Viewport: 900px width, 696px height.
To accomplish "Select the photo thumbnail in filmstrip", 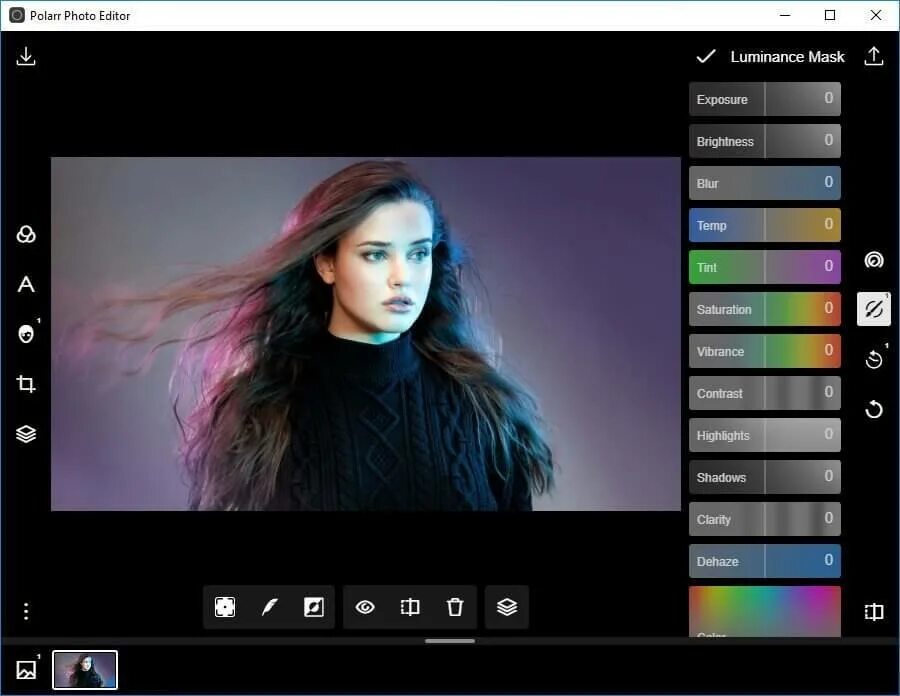I will click(x=84, y=669).
